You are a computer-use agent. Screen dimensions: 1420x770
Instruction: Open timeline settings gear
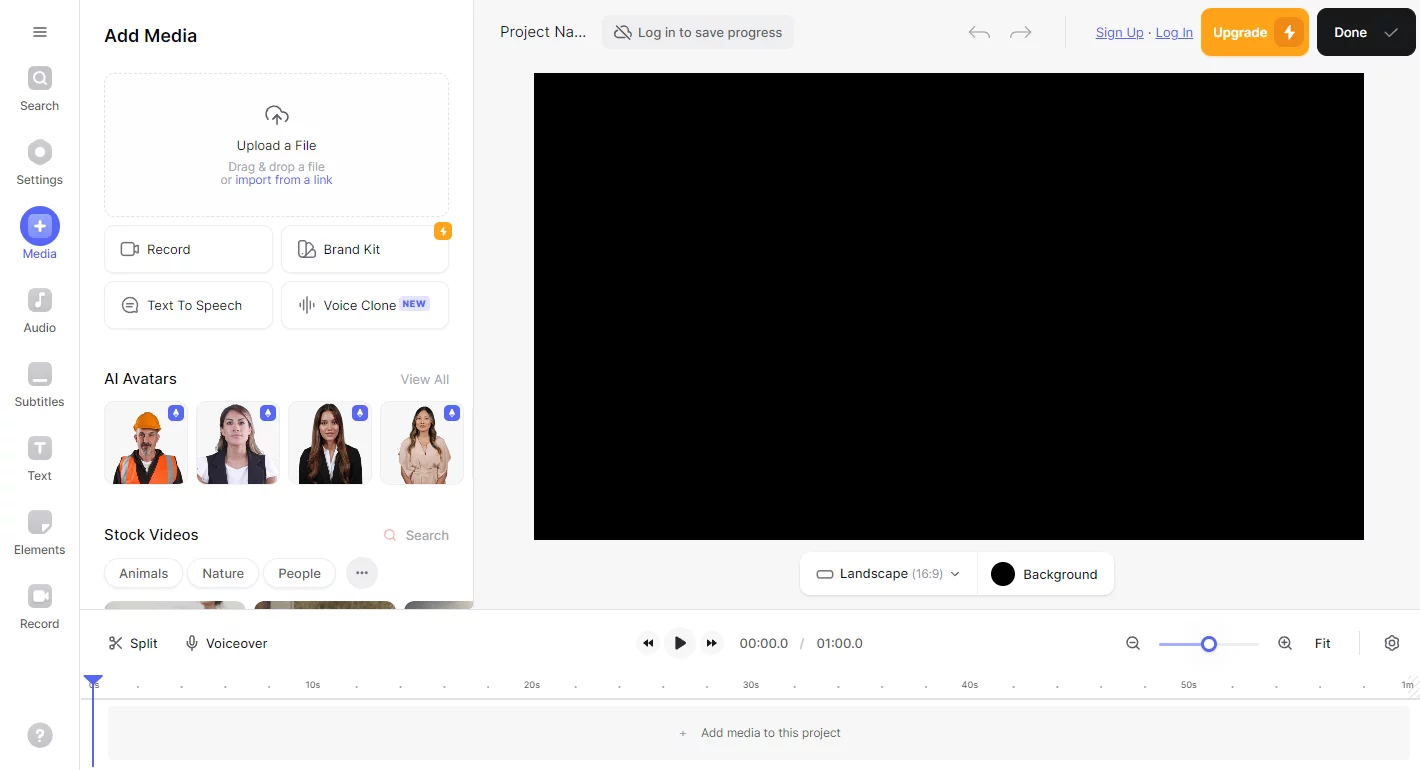1392,643
